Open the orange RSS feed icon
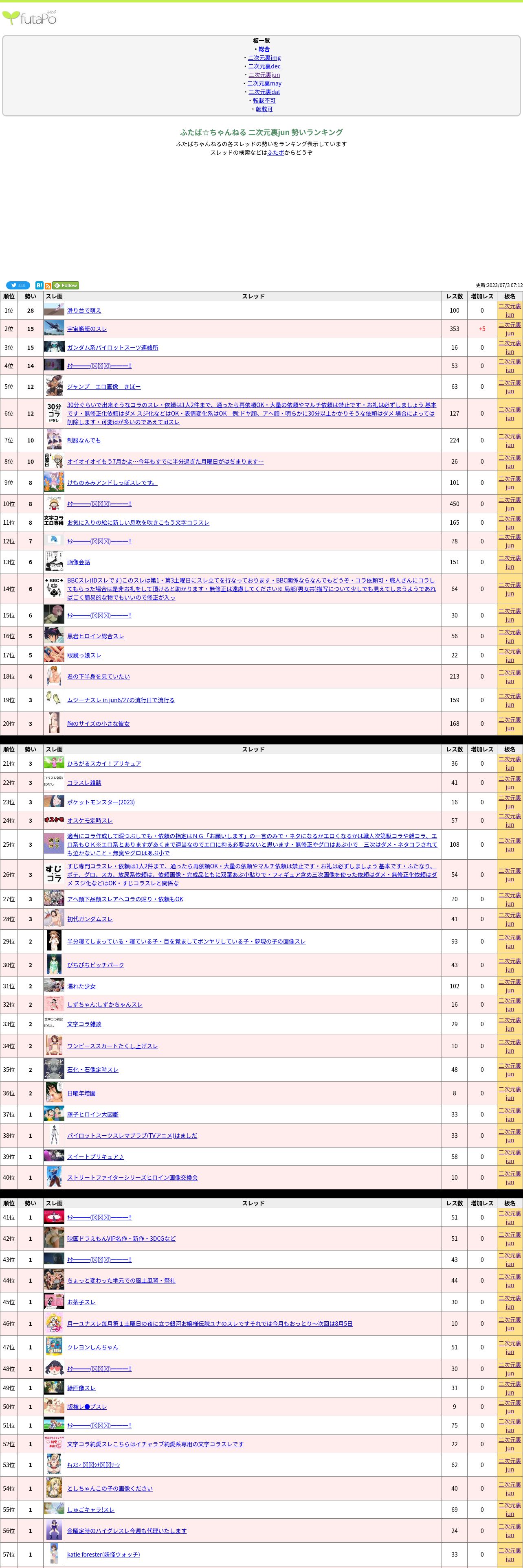This screenshot has width=523, height=1568. click(48, 285)
